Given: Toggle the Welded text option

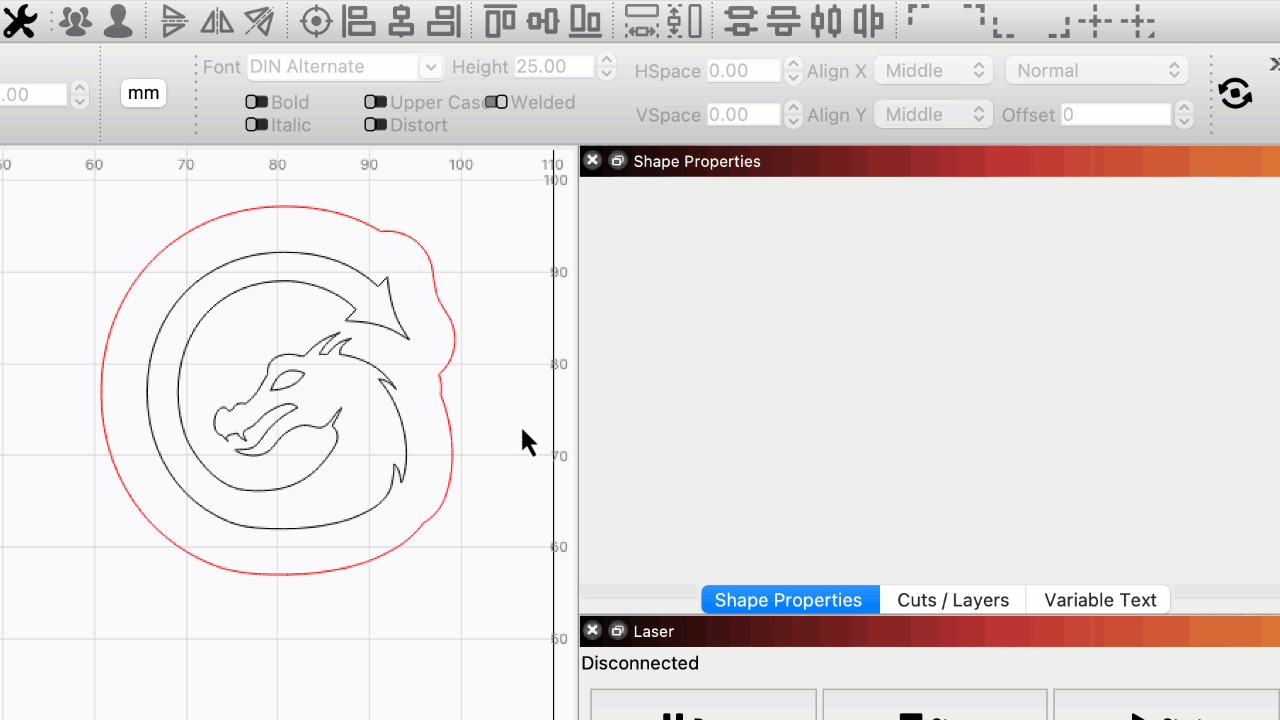Looking at the screenshot, I should [x=496, y=102].
